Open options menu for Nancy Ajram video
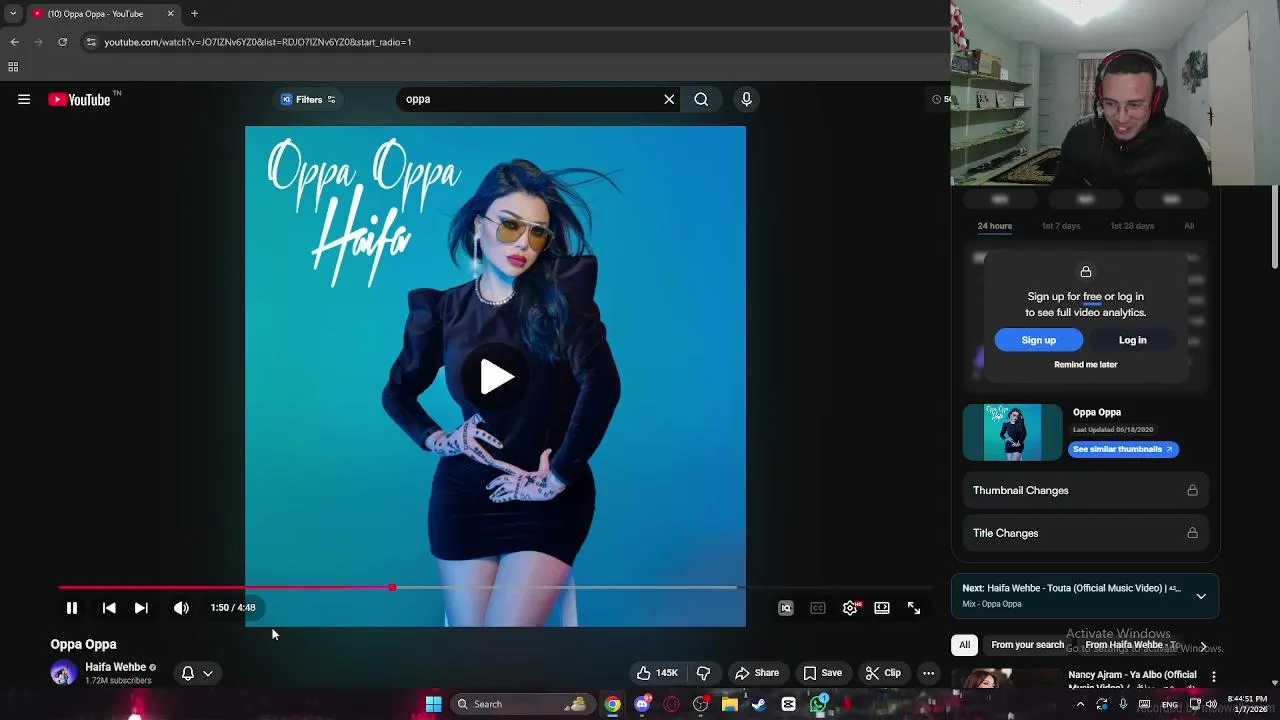This screenshot has width=1280, height=720. (x=1213, y=677)
